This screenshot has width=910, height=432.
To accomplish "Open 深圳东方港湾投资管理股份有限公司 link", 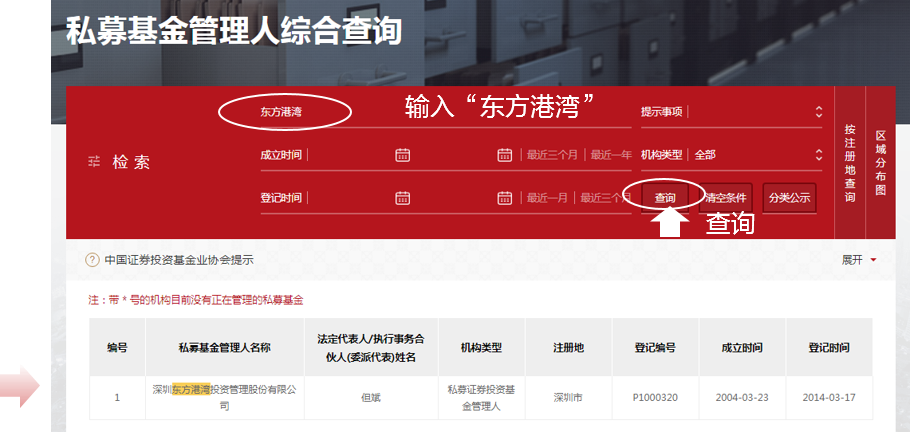I will coord(225,398).
